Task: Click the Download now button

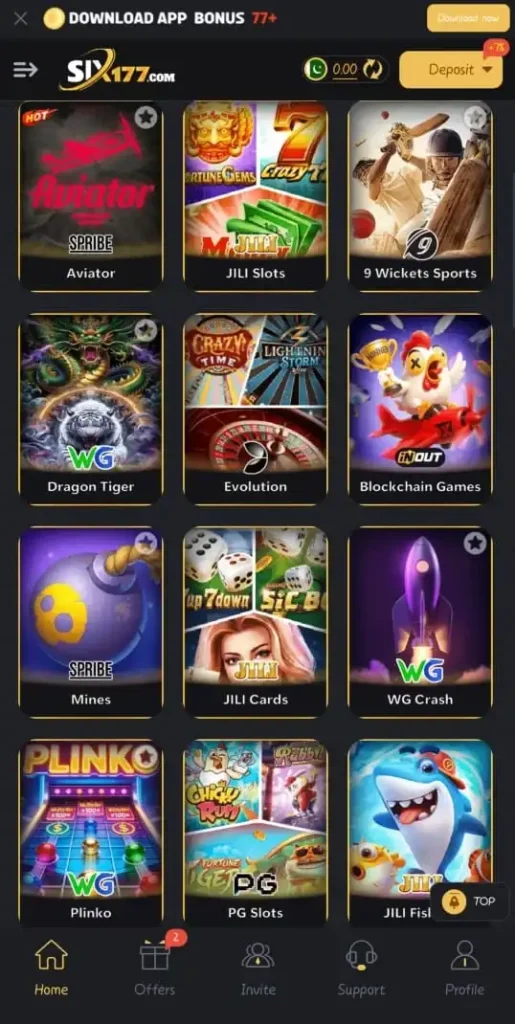Action: pos(468,18)
